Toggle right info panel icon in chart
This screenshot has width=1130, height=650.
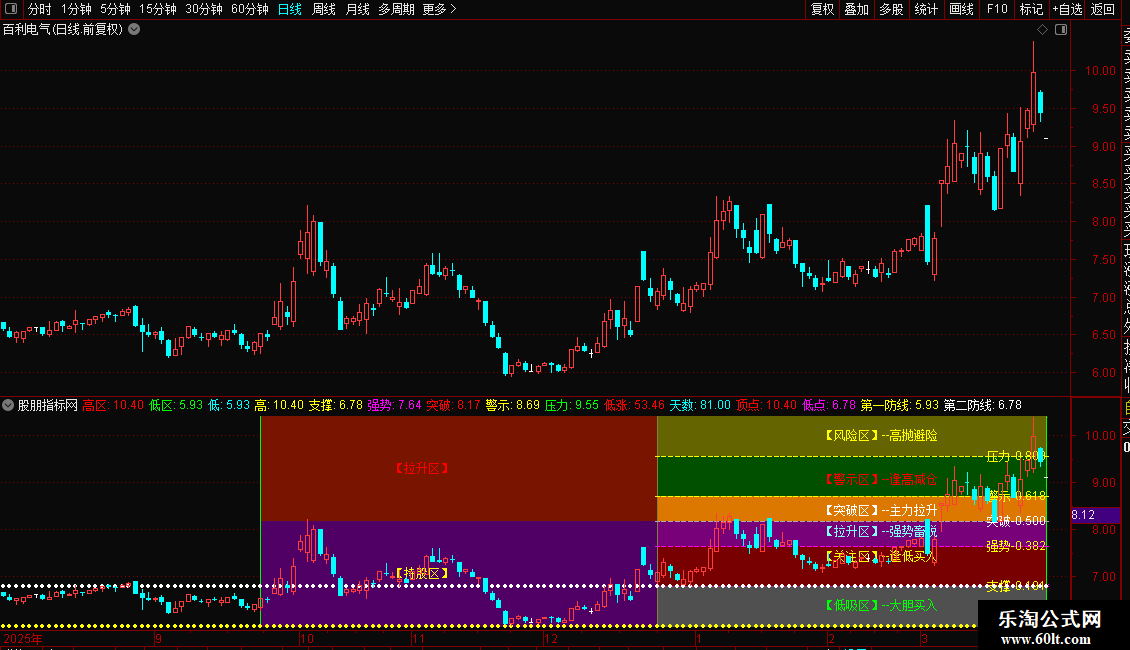[x=1061, y=30]
